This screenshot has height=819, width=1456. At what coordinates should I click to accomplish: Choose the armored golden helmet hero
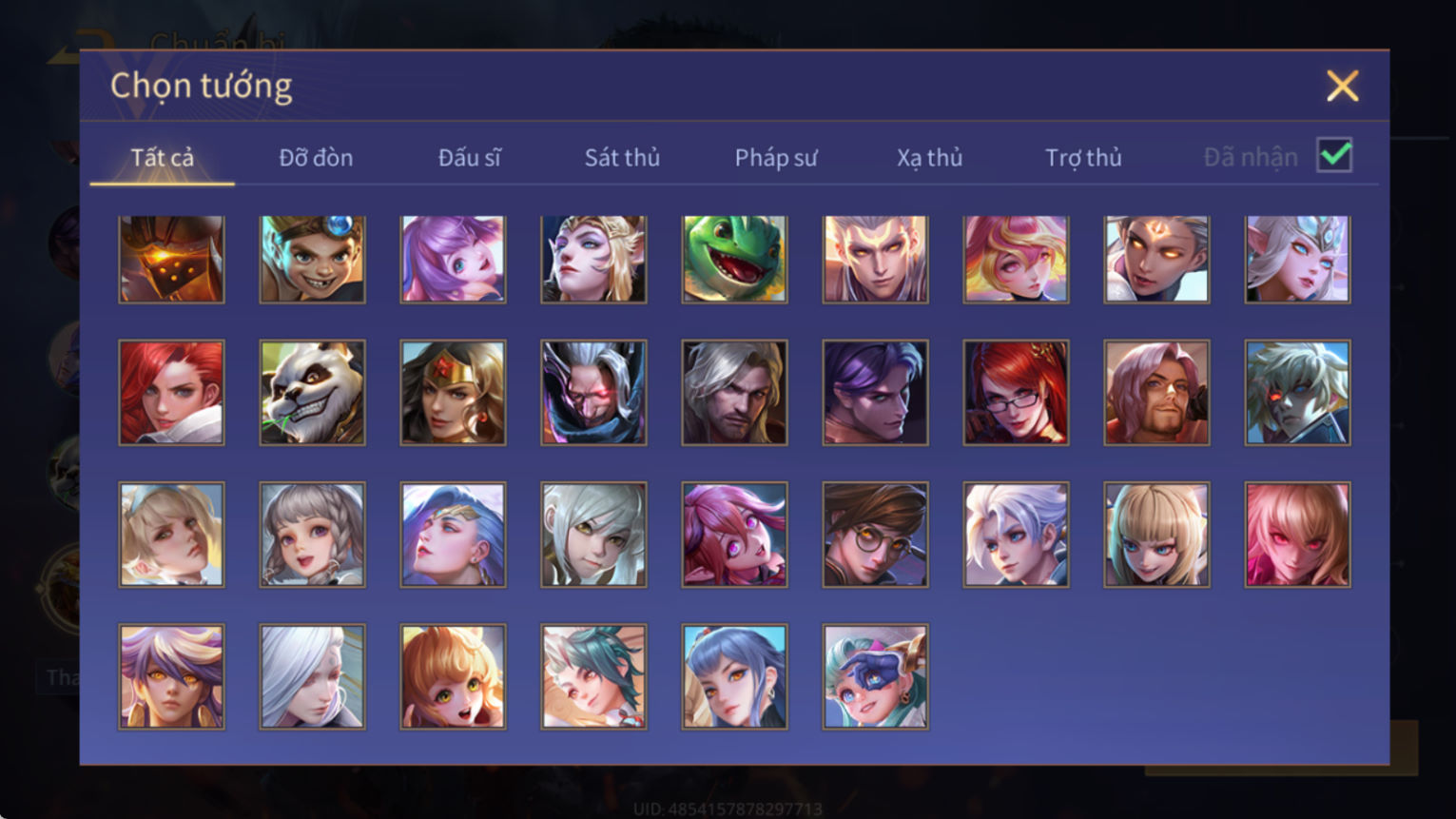pos(171,259)
